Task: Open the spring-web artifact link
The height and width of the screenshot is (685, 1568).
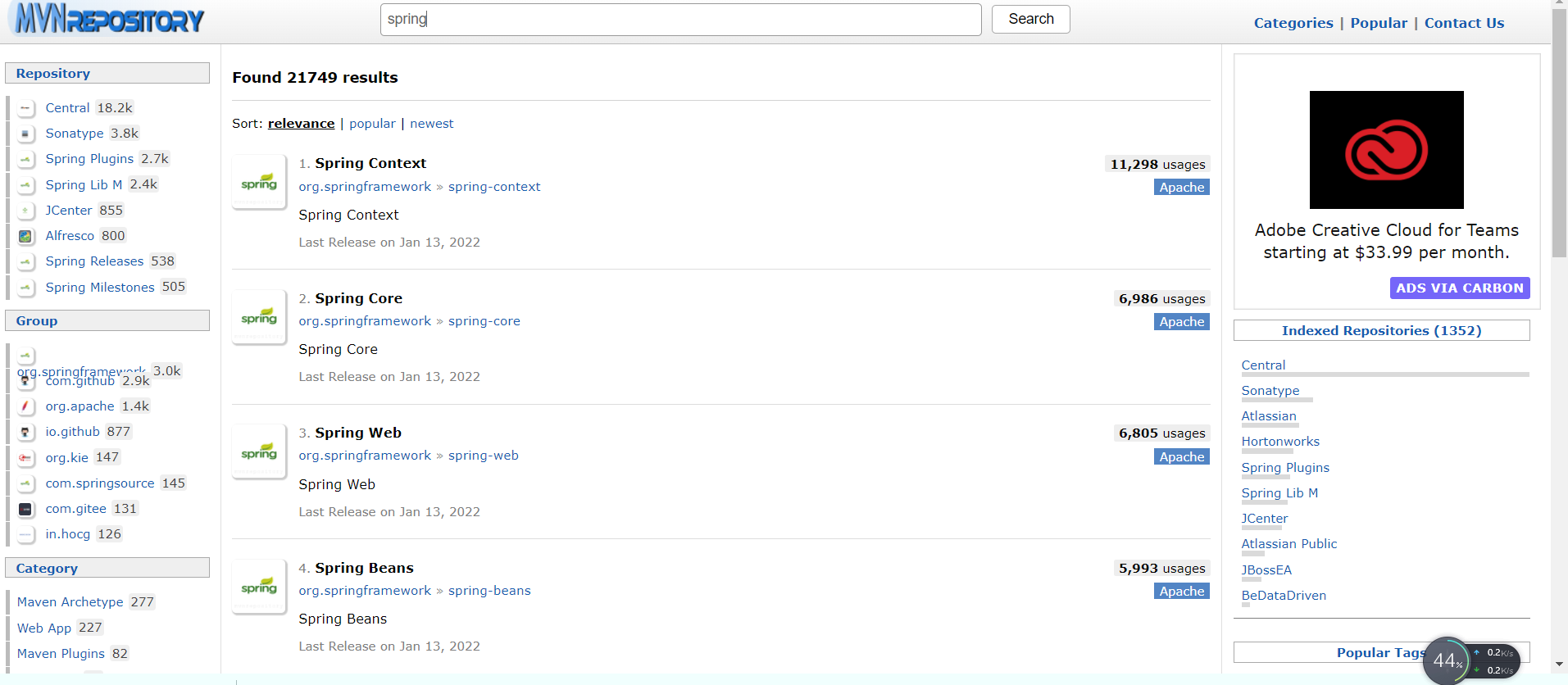Action: 484,456
